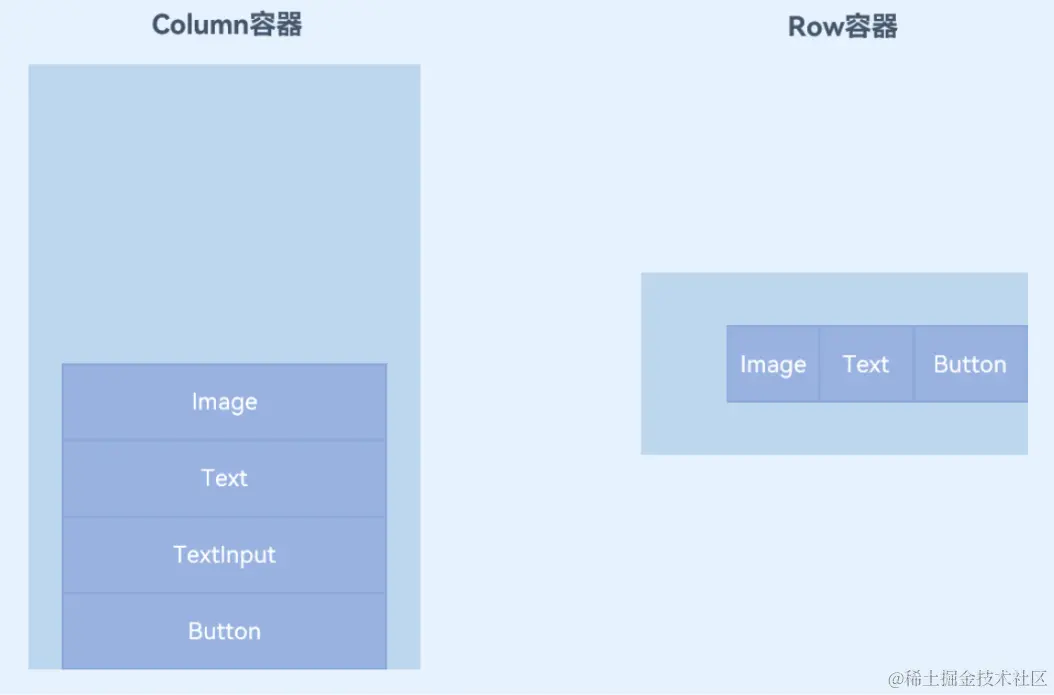This screenshot has height=695, width=1054.
Task: Open the 稀土掘金技术社区 watermark
Action: coord(967,678)
